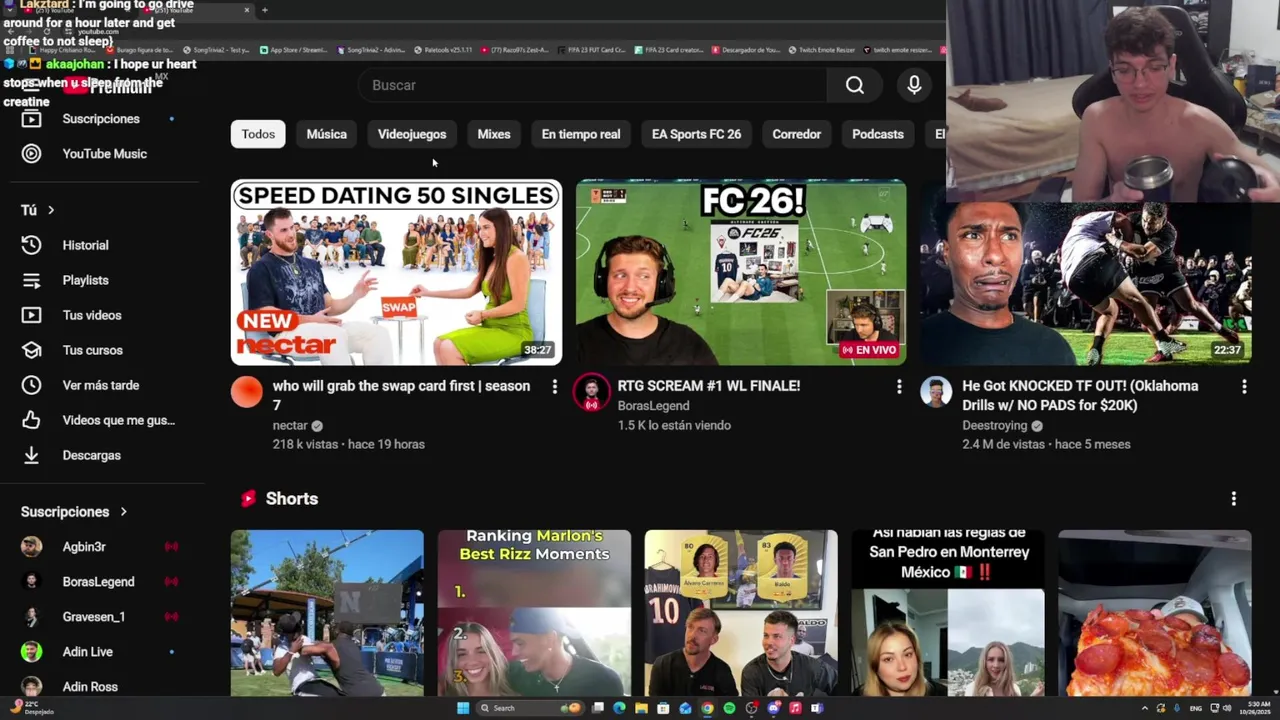Click the Buscar search field
This screenshot has width=1280, height=720.
(594, 85)
